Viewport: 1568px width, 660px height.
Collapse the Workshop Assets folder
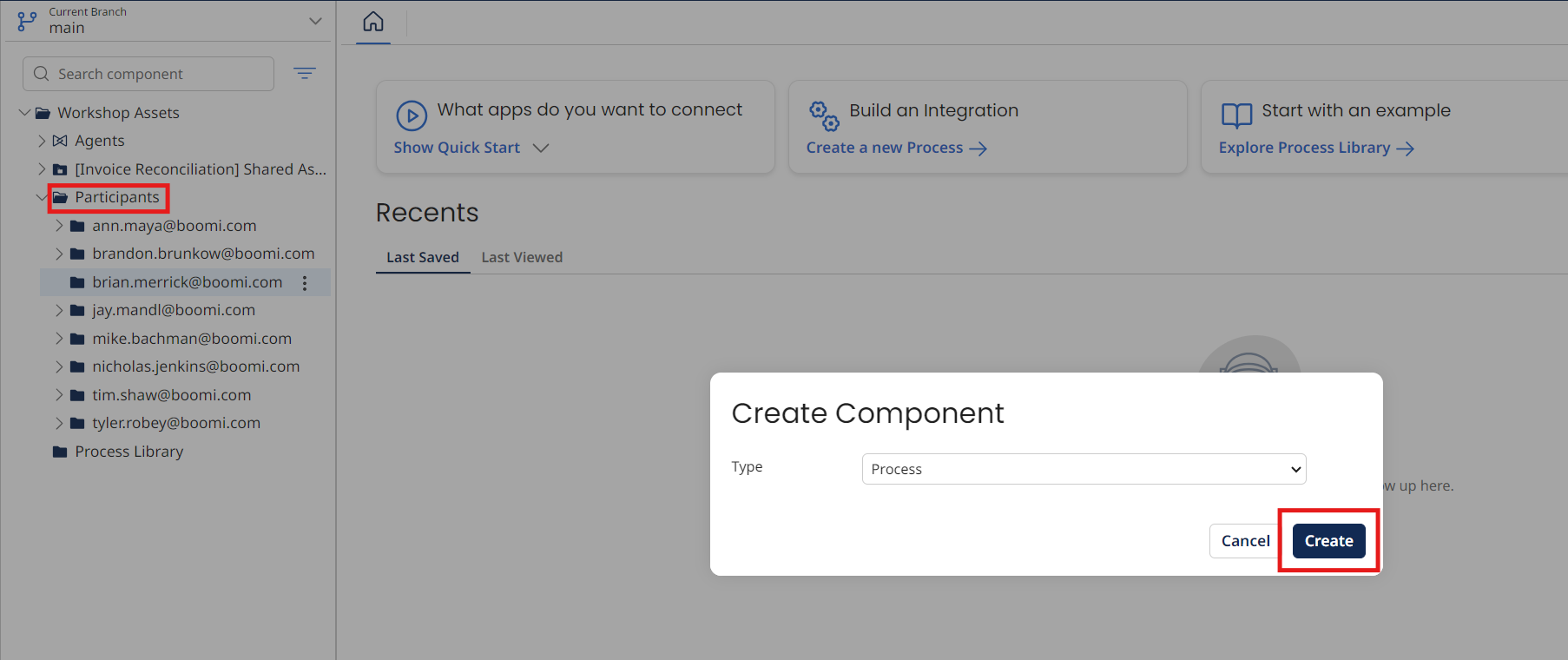click(24, 113)
